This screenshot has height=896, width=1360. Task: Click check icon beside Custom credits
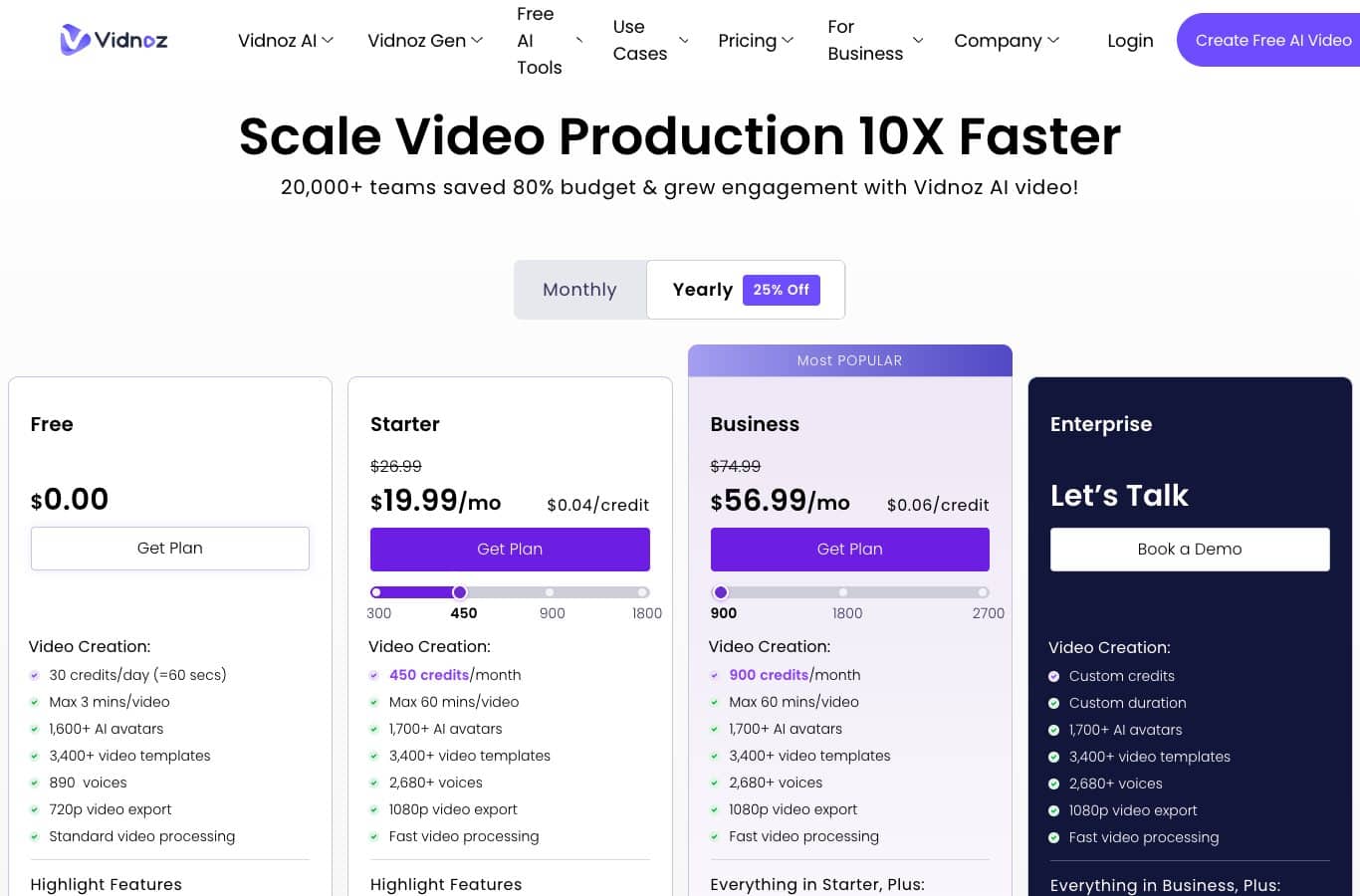coord(1054,676)
